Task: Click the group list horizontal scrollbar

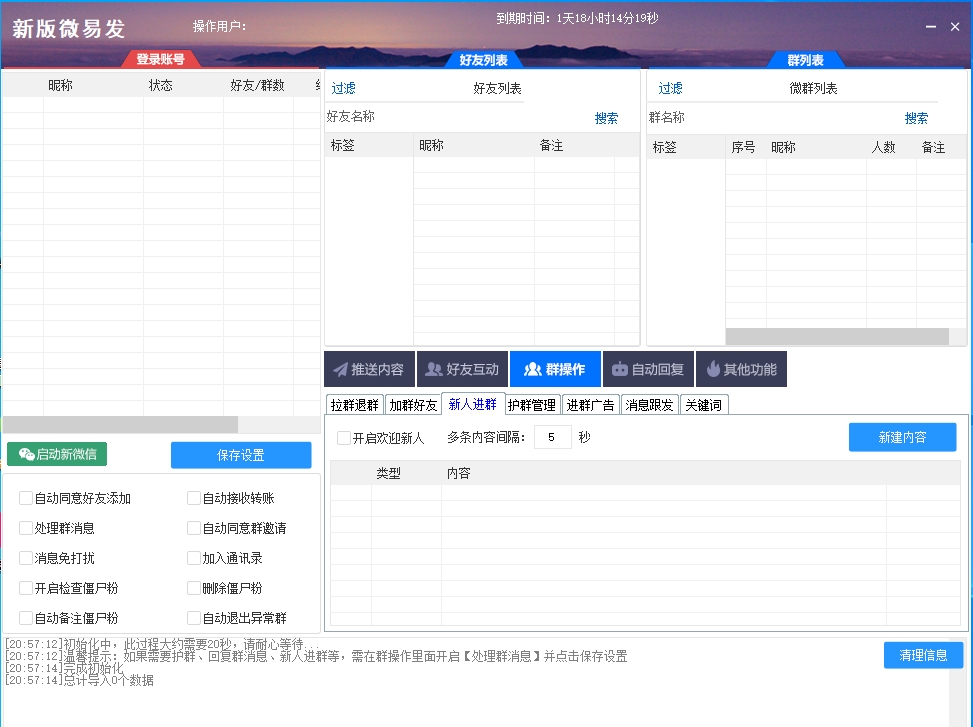Action: click(837, 336)
